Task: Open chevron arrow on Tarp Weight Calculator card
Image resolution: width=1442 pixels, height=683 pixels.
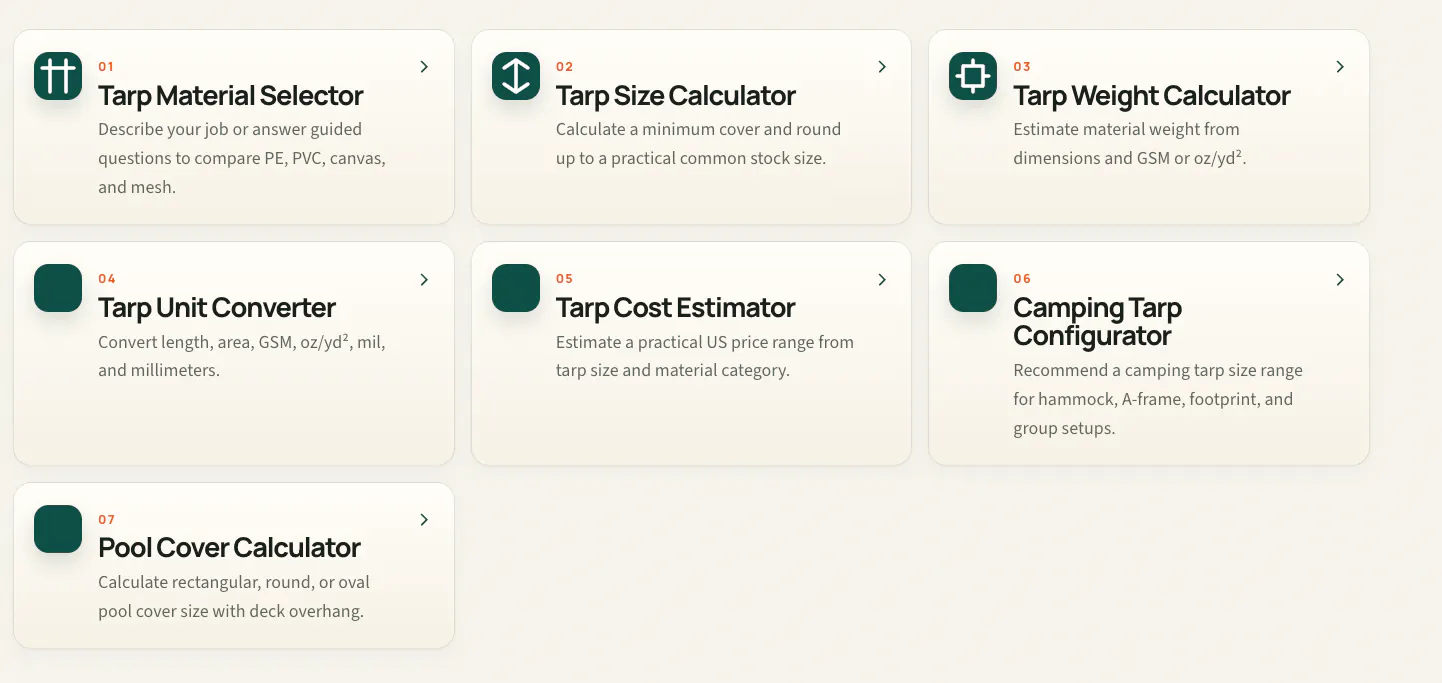Action: 1340,67
